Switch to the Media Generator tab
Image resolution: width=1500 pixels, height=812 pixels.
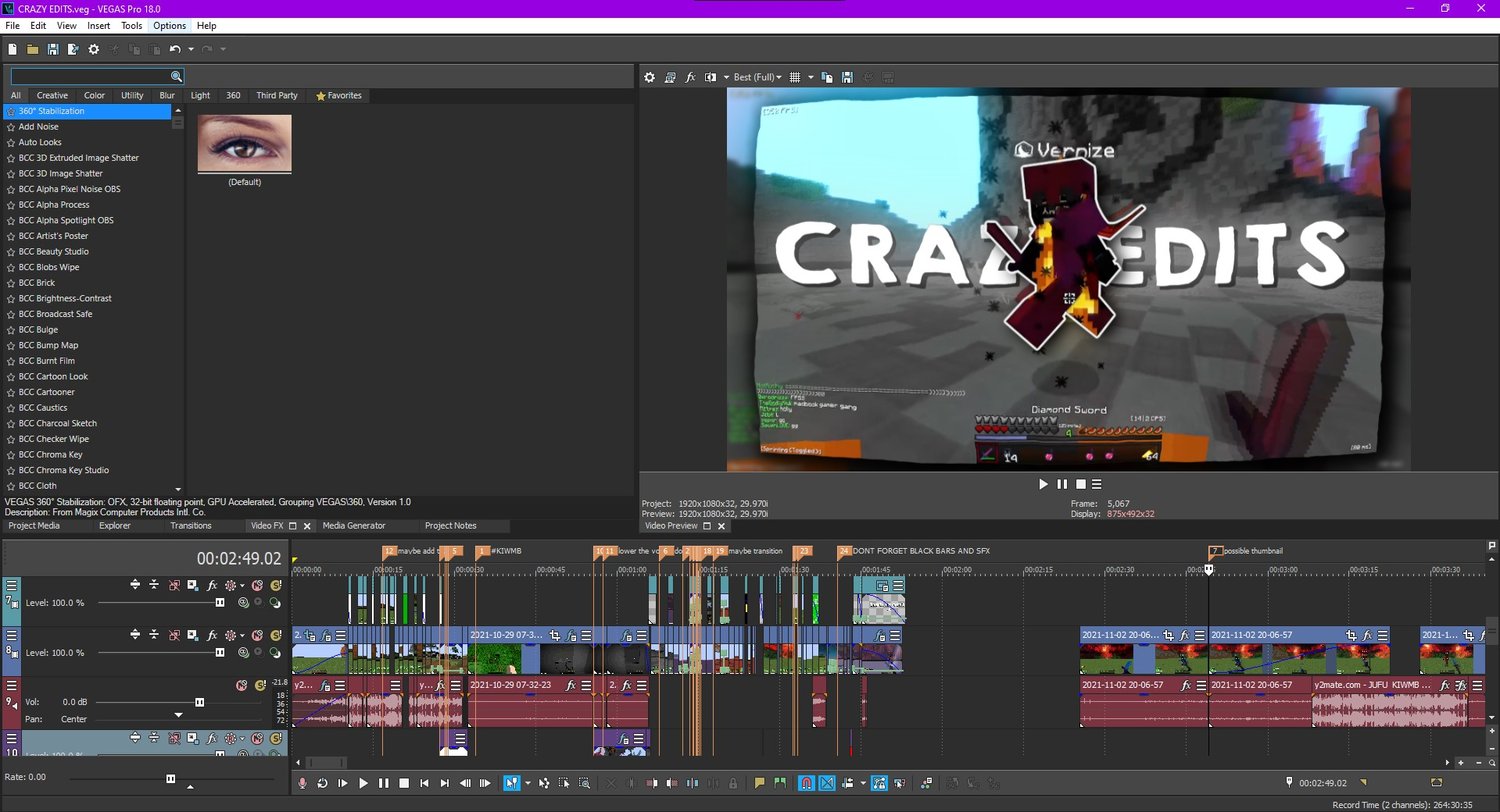pos(353,526)
